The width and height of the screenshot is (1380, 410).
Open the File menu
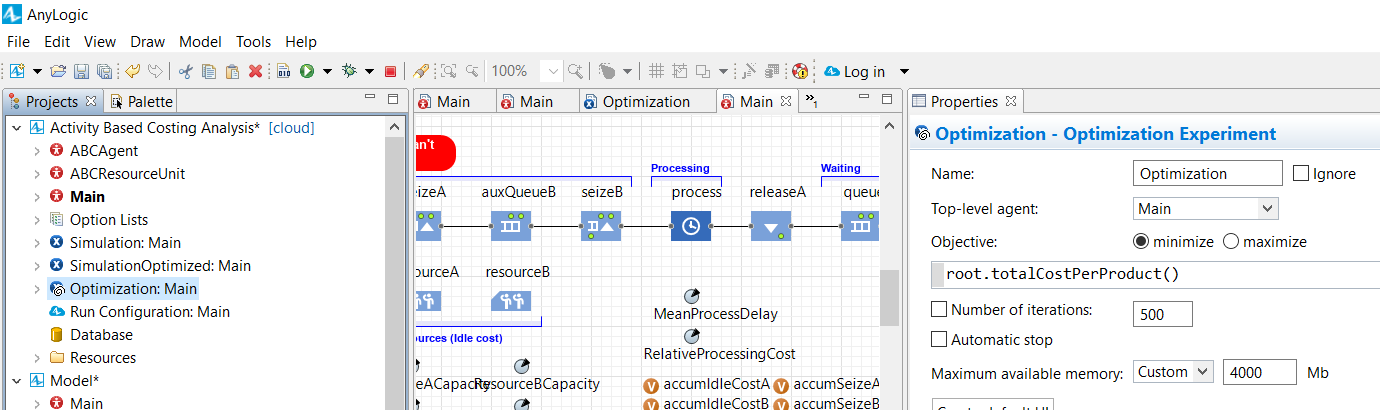coord(18,42)
